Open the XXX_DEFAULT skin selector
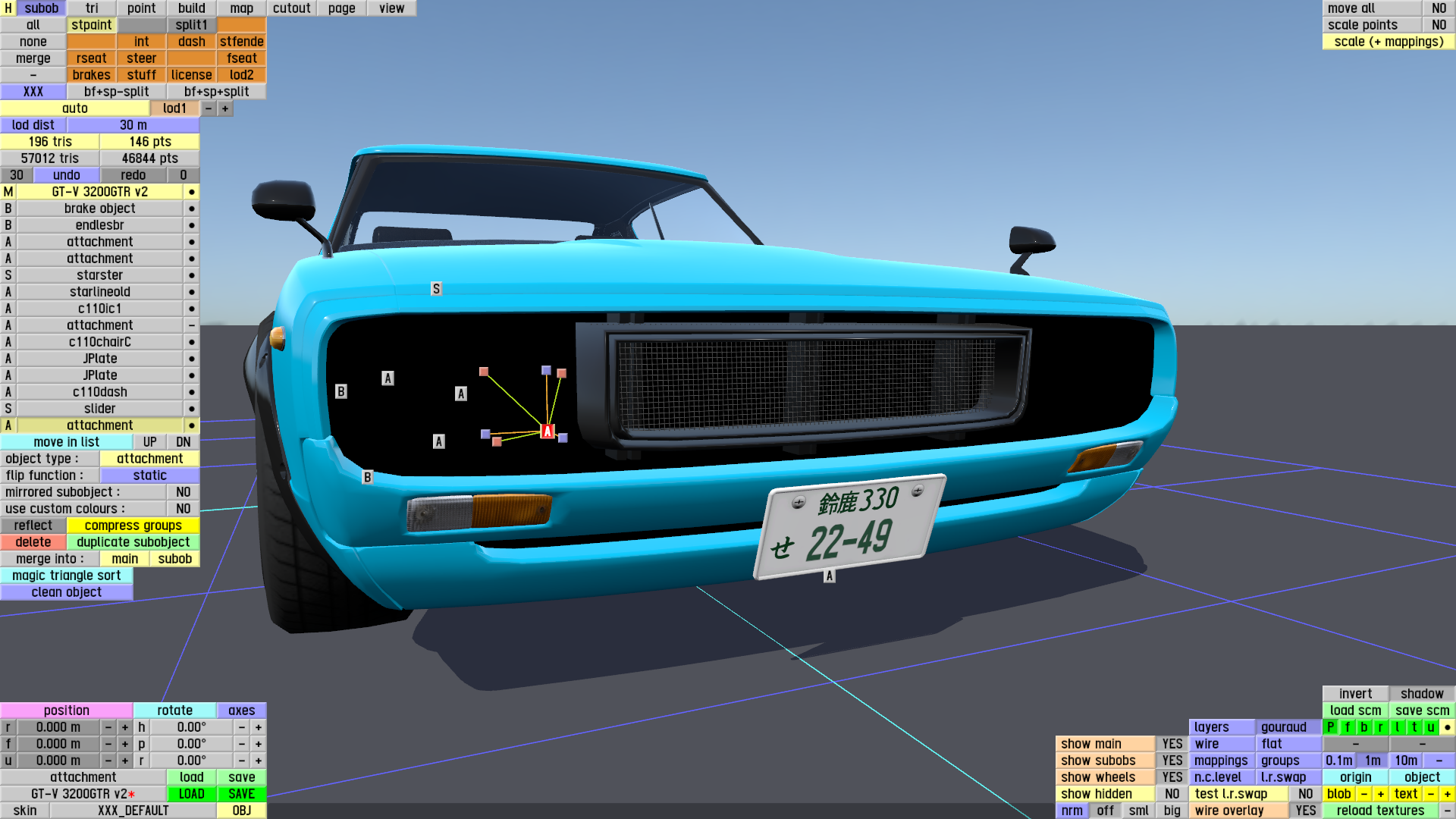This screenshot has height=819, width=1456. (133, 811)
